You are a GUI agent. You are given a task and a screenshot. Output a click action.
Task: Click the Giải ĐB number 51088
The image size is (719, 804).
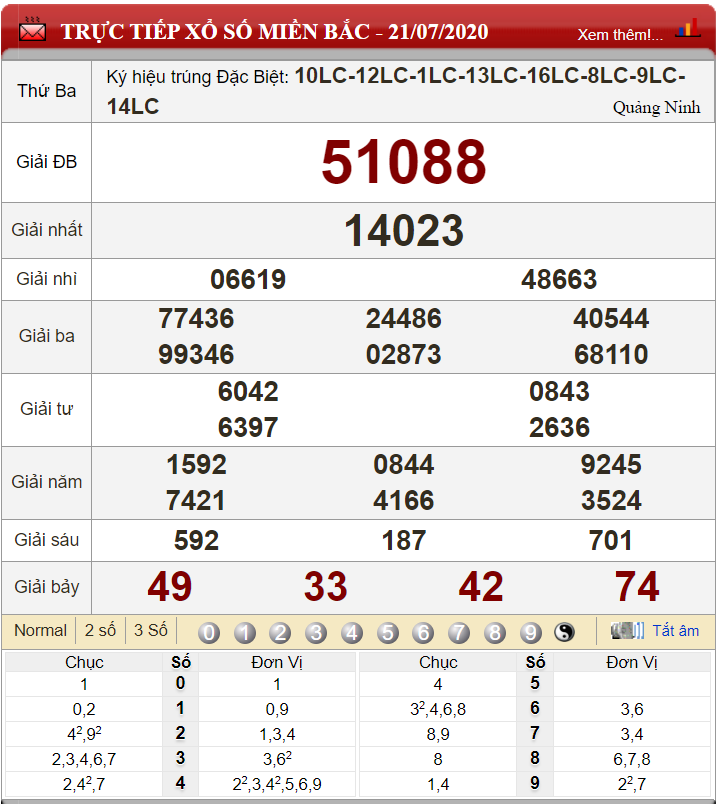[404, 162]
